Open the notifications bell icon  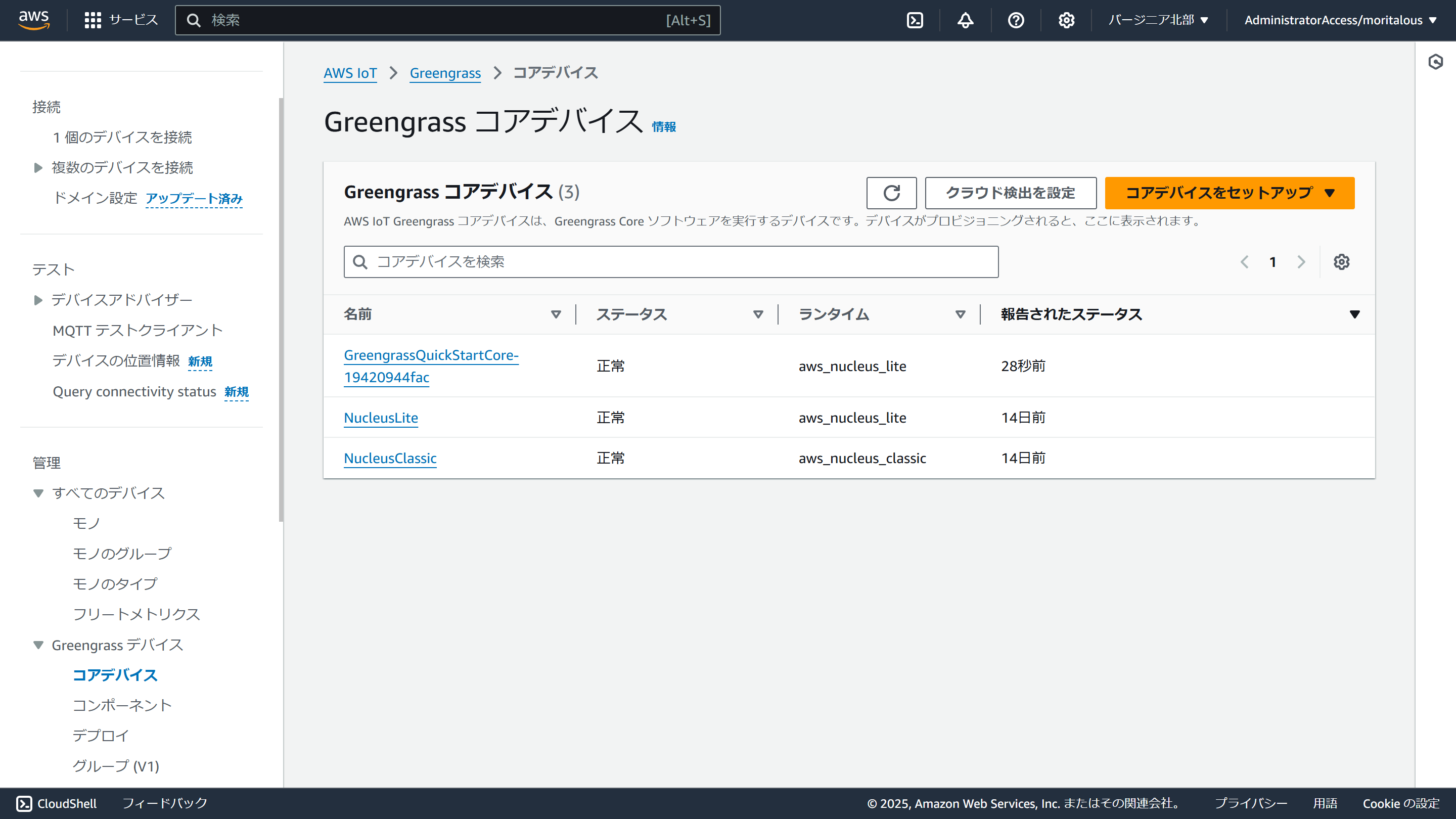(966, 20)
